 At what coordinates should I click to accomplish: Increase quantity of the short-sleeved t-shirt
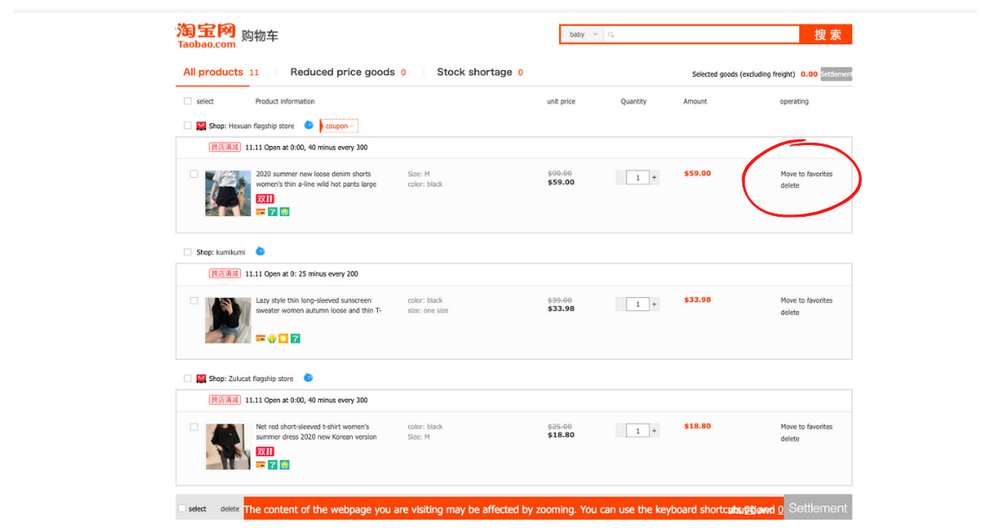point(654,430)
